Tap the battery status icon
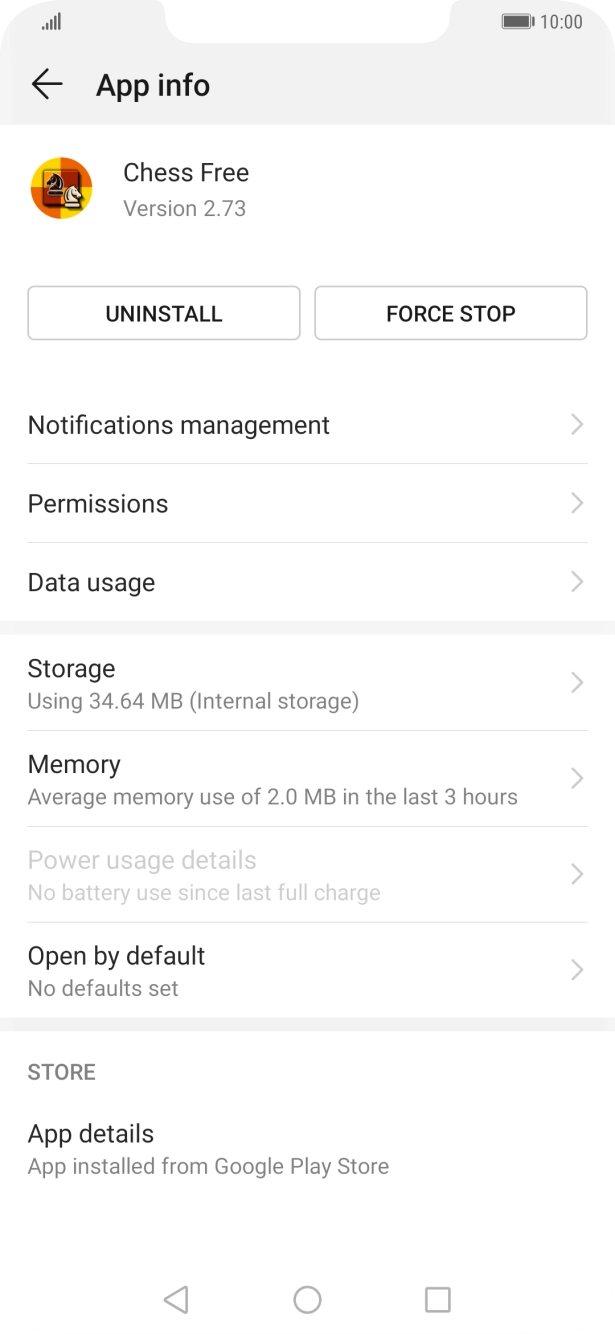Screen dimensions: 615x1334 pyautogui.click(x=517, y=22)
